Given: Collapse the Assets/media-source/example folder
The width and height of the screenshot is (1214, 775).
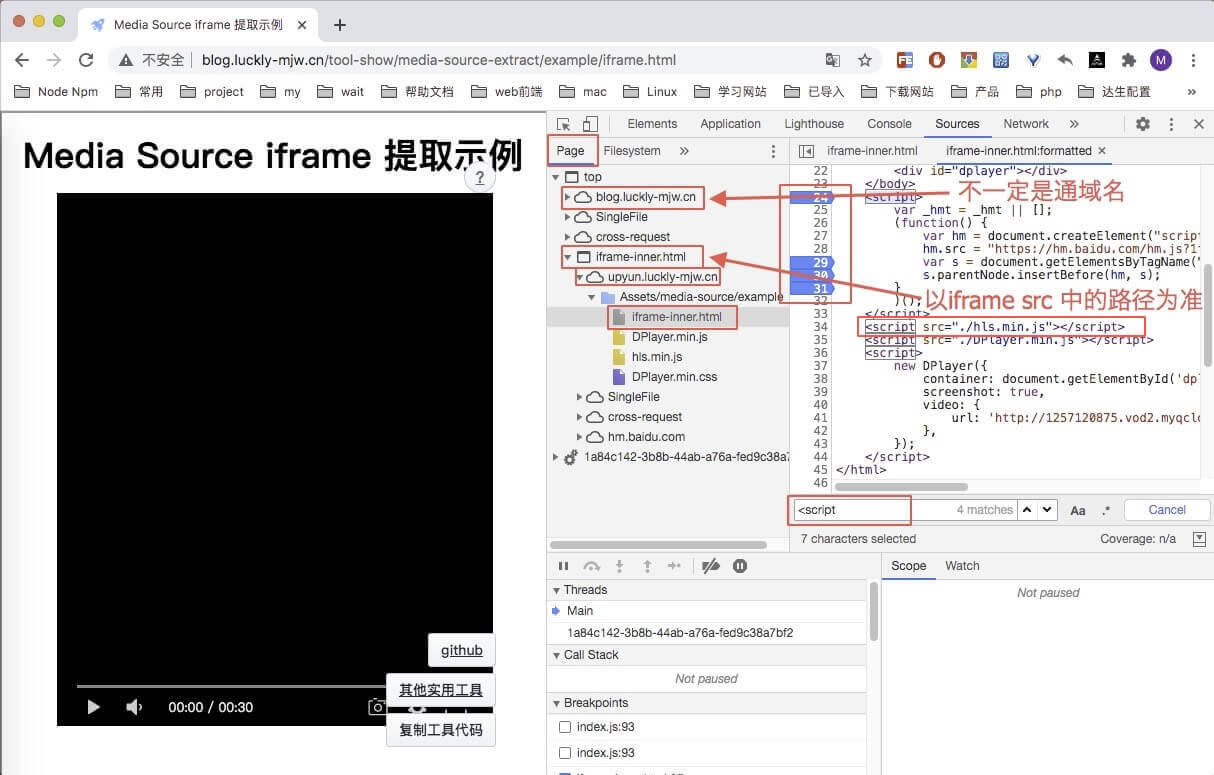Looking at the screenshot, I should pyautogui.click(x=592, y=297).
